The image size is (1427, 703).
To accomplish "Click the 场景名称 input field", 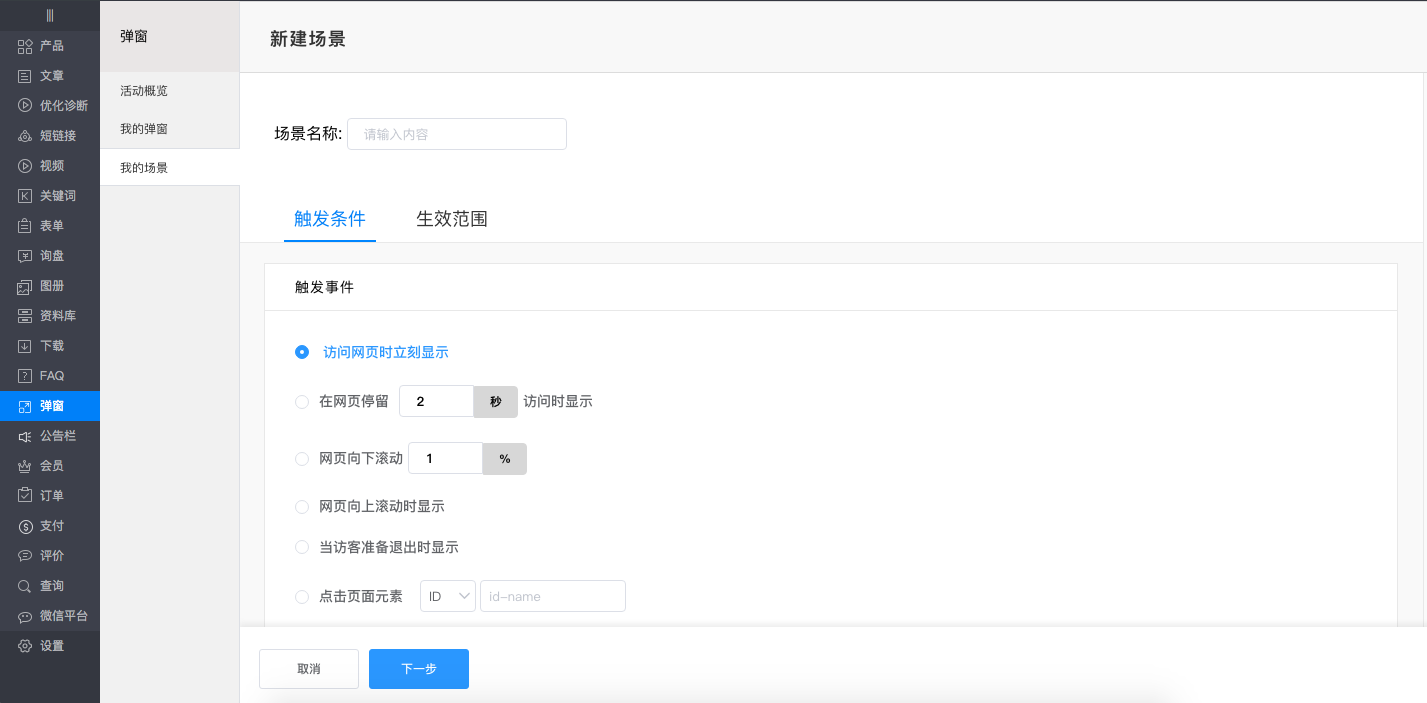I will coord(456,134).
